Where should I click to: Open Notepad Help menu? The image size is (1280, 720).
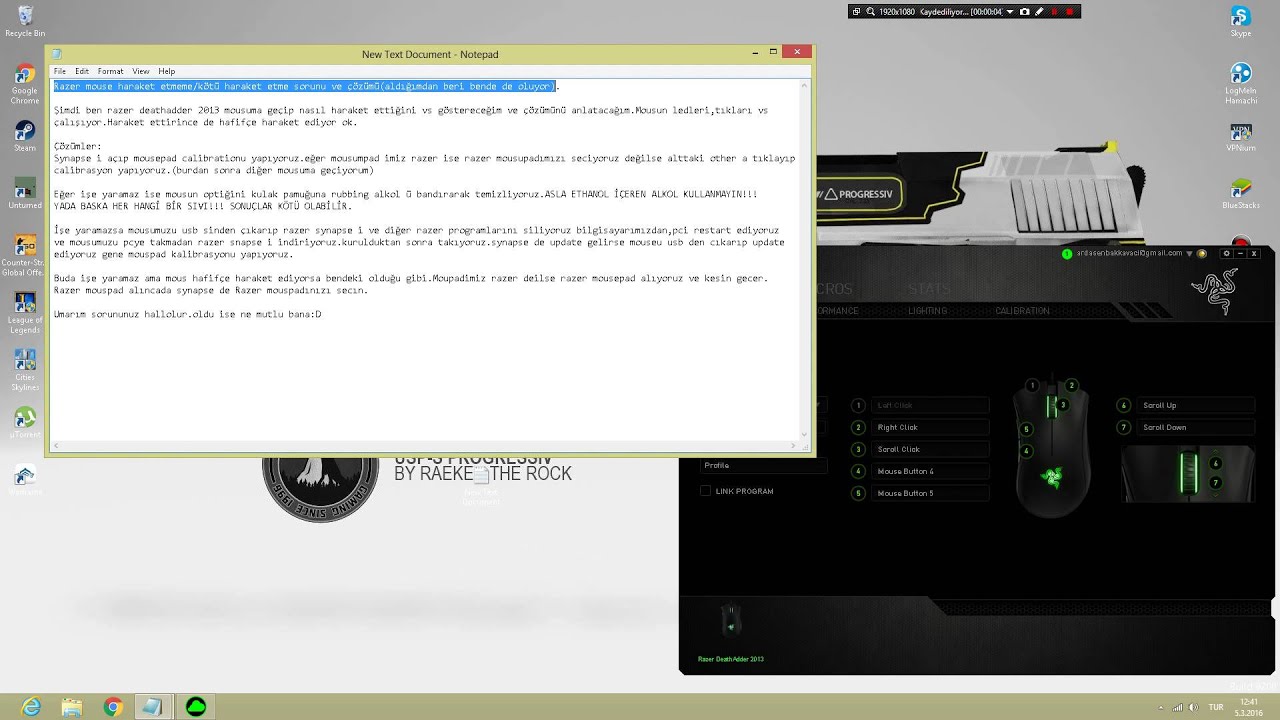tap(167, 71)
